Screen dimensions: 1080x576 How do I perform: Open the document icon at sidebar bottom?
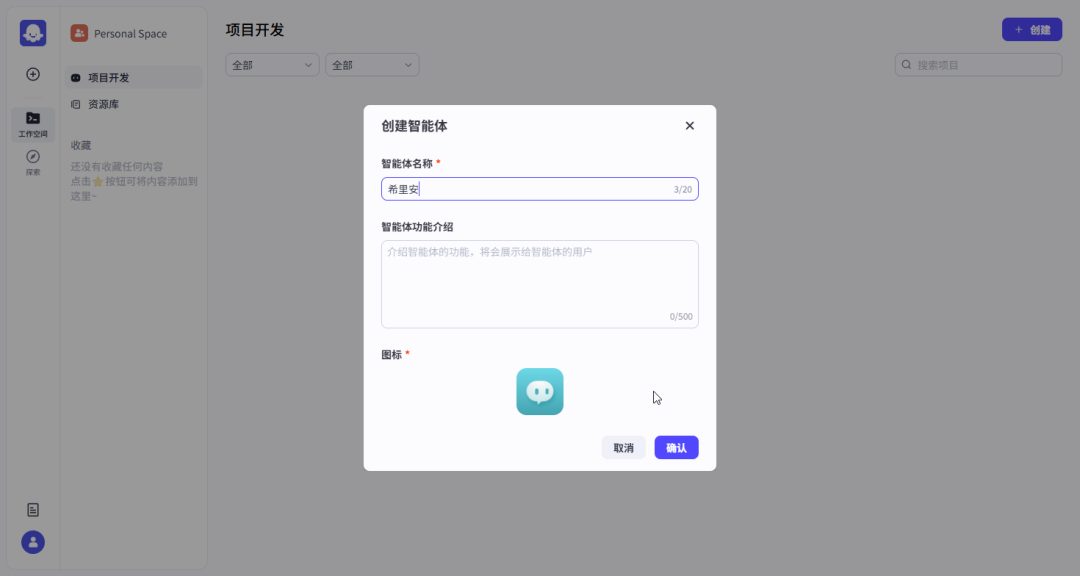(33, 510)
